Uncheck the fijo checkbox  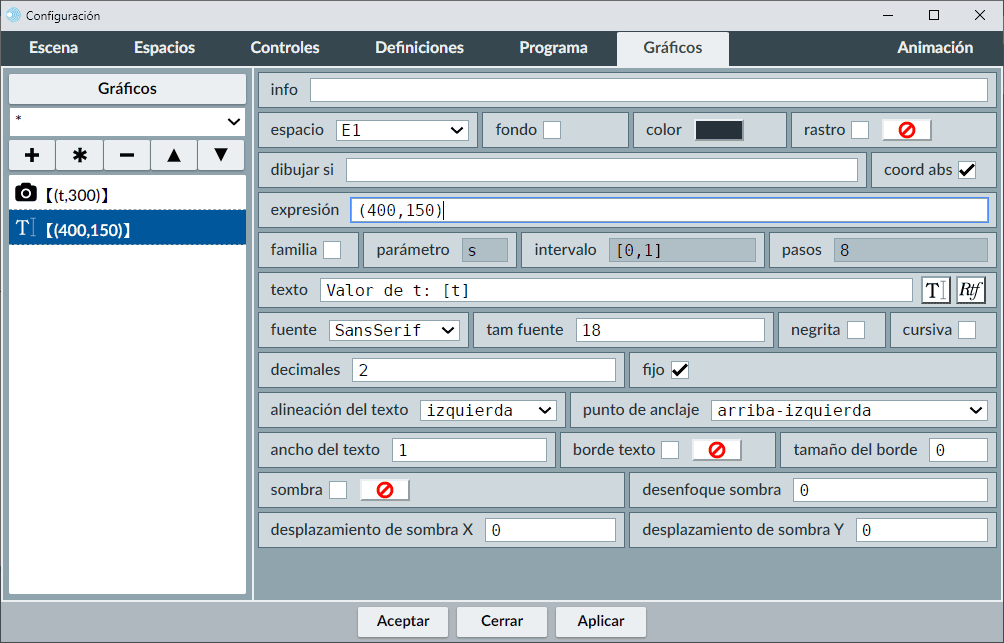pyautogui.click(x=680, y=370)
